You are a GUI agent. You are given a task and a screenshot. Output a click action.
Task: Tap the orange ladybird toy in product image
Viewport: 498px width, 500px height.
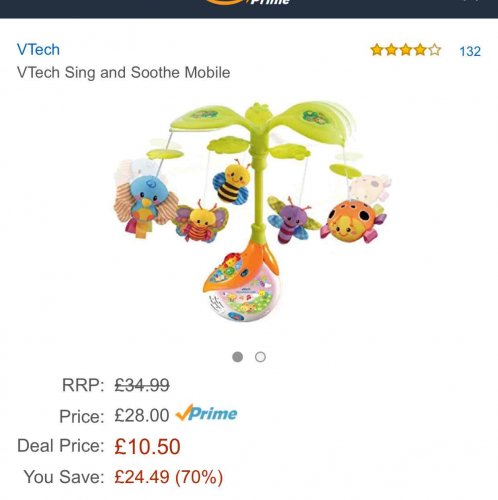point(353,221)
